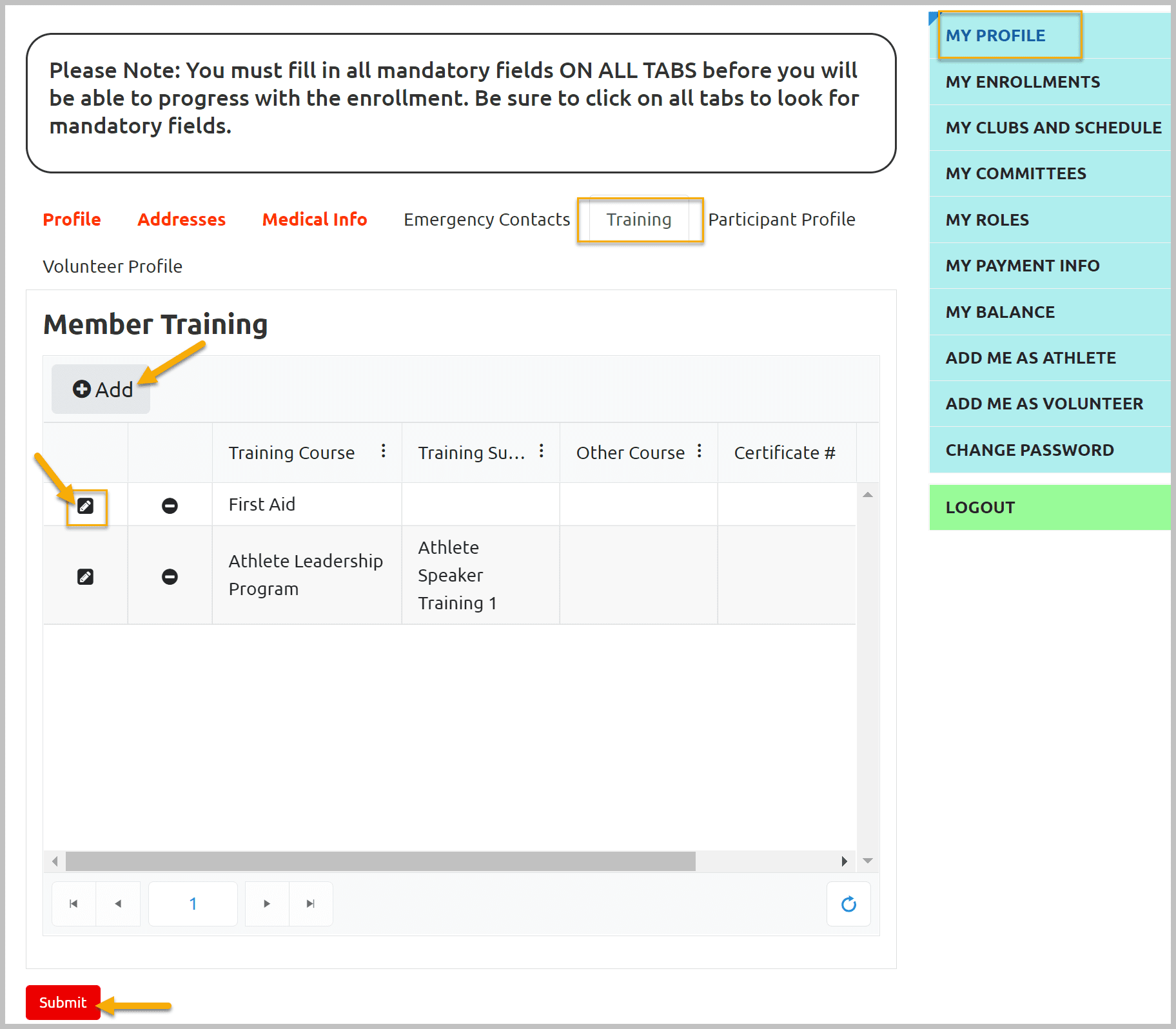The width and height of the screenshot is (1176, 1029).
Task: Submit the profile form
Action: click(63, 1003)
